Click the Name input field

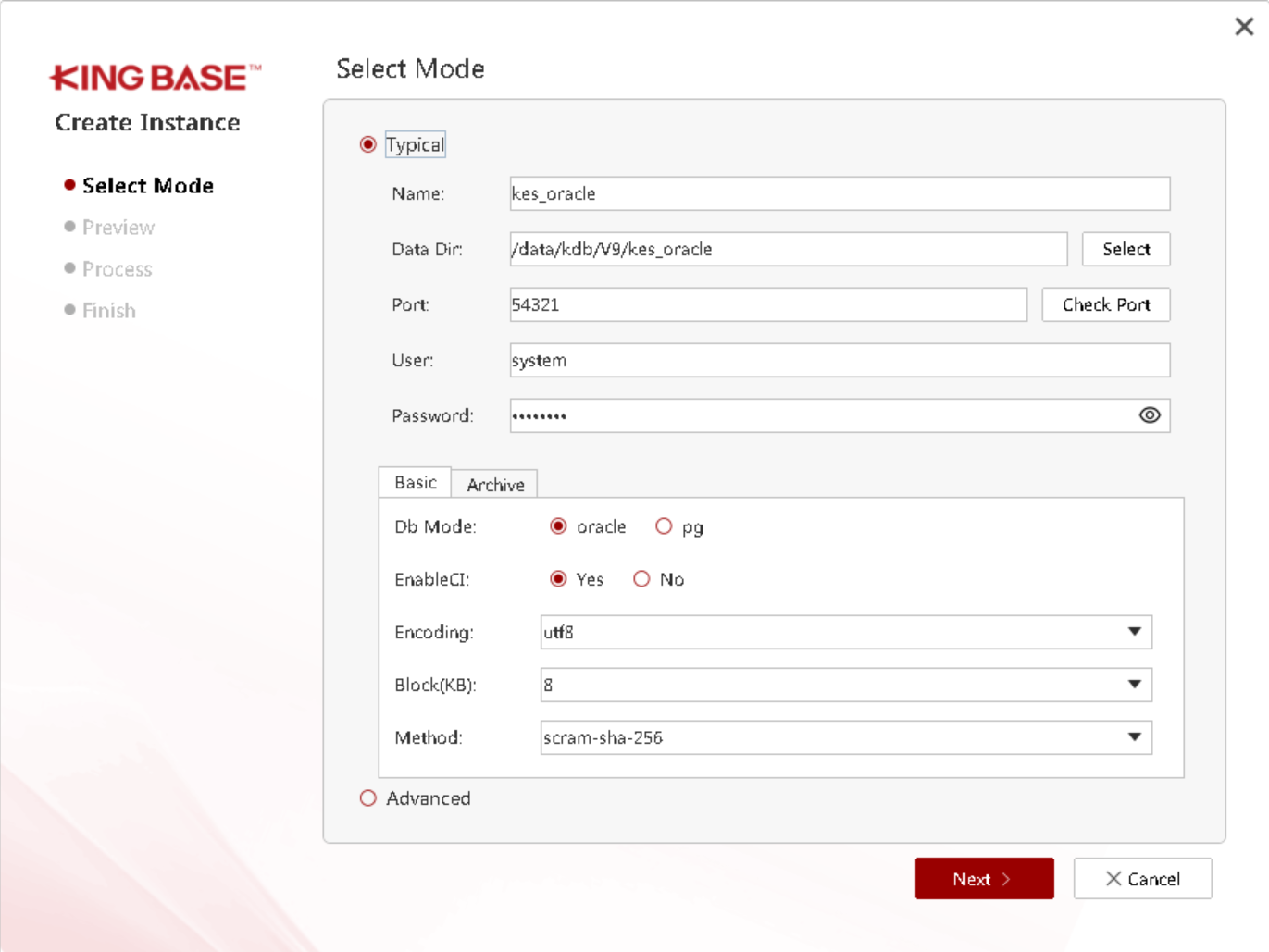(x=840, y=193)
